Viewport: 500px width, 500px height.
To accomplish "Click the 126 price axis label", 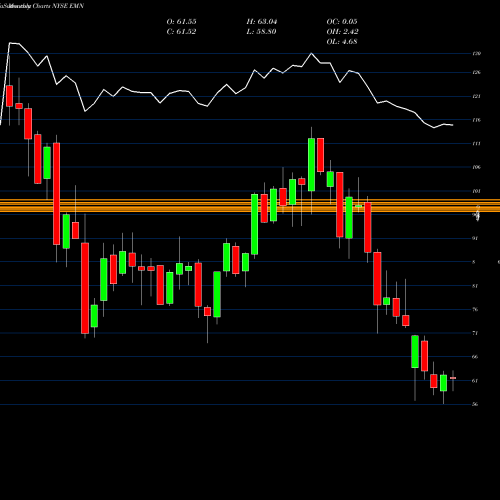I will [477, 72].
